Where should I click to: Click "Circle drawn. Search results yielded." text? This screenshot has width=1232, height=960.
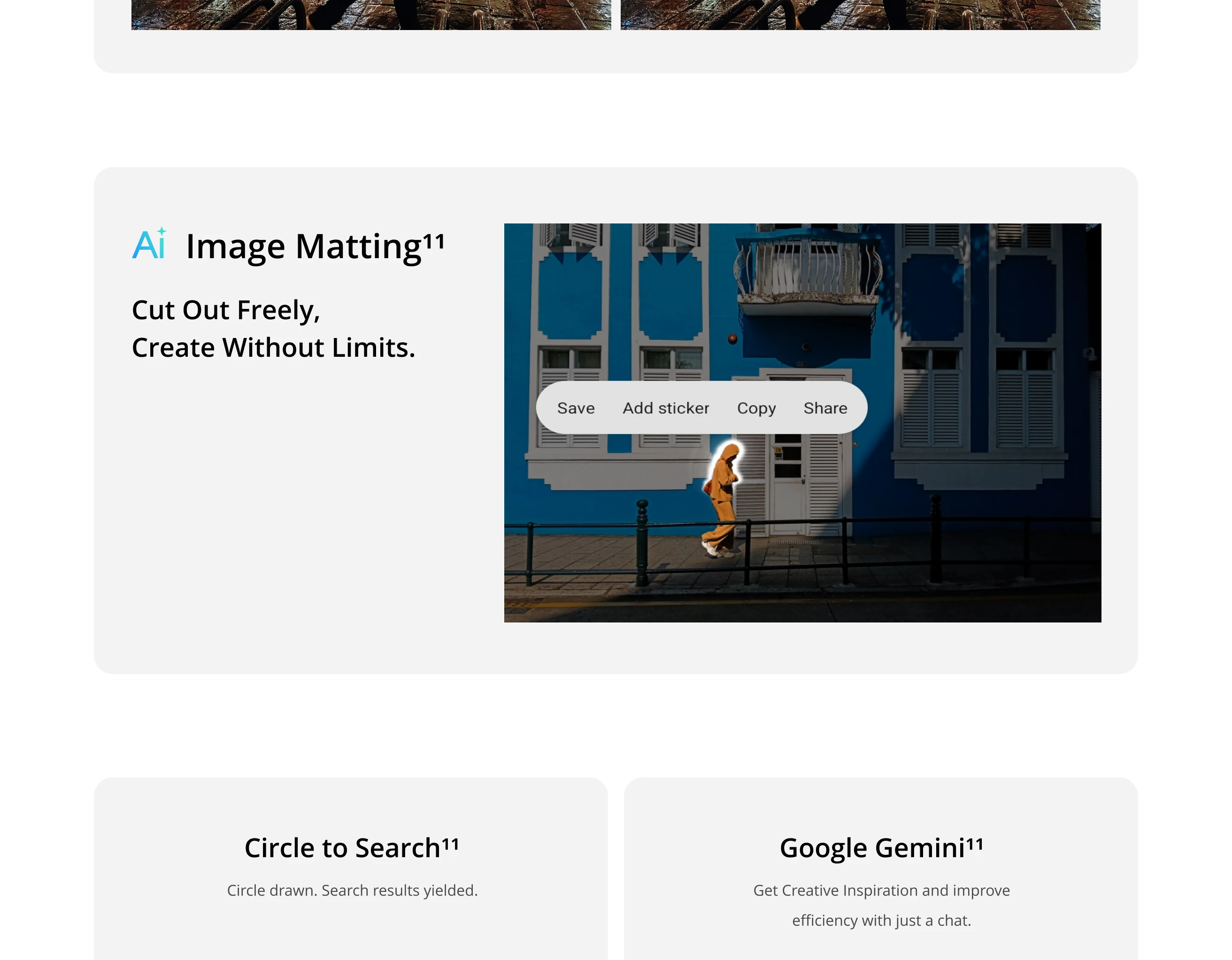[x=352, y=890]
